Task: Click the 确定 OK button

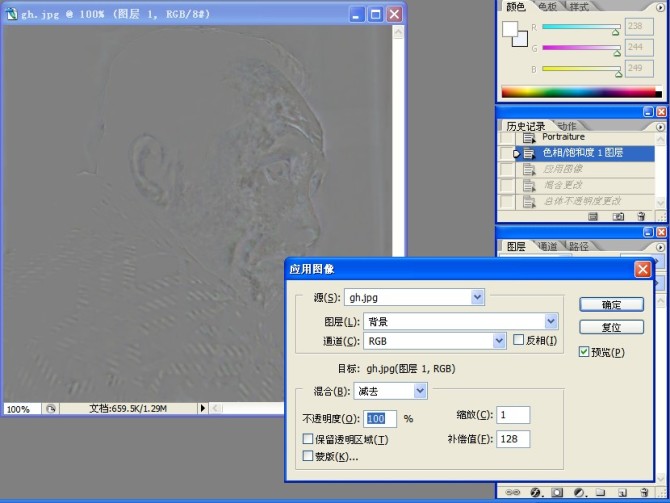Action: pos(611,305)
